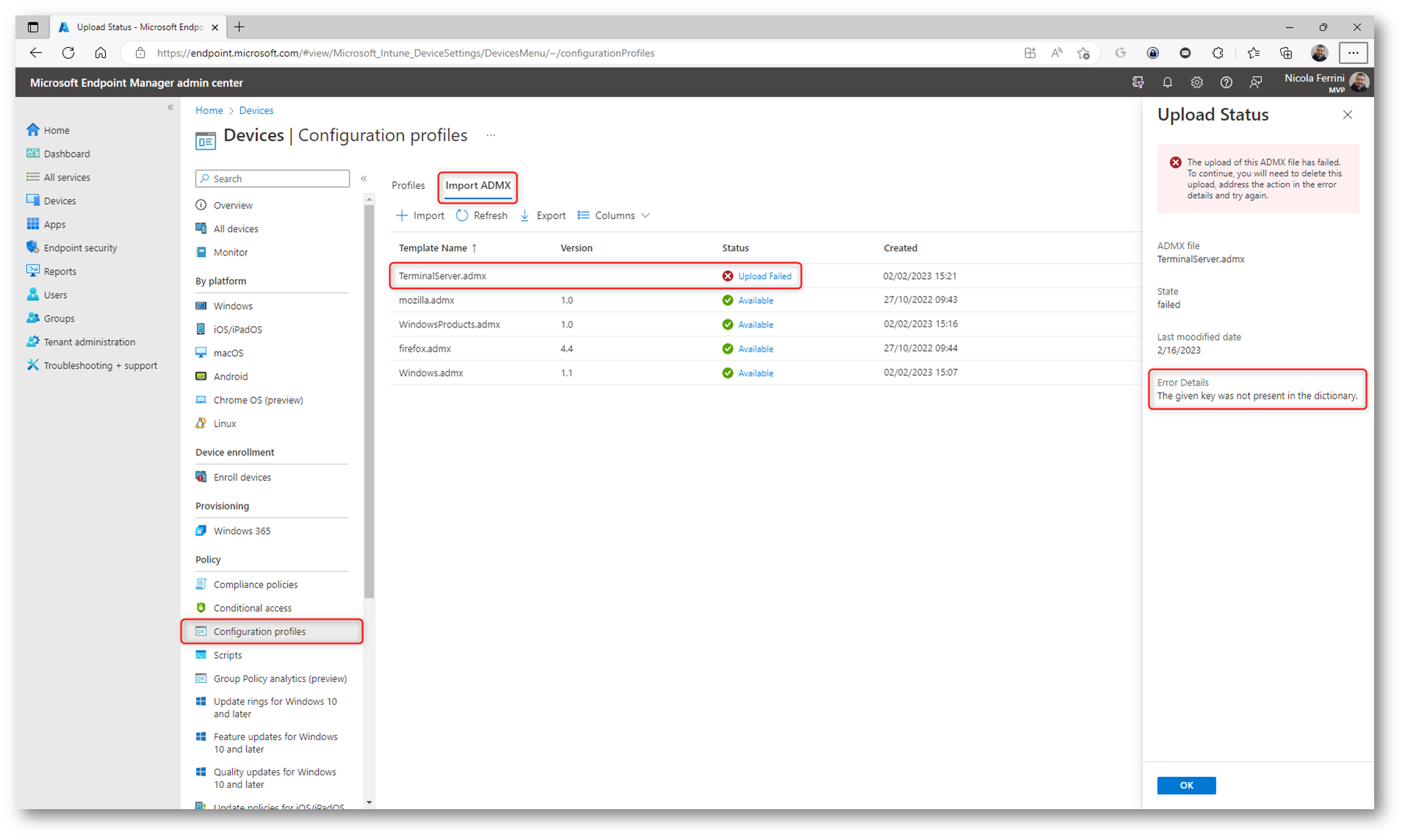
Task: Open All services in left navigation
Action: pyautogui.click(x=66, y=177)
